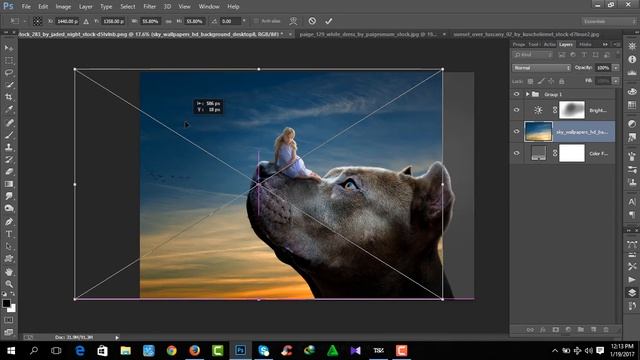Select the Zoom tool
The image size is (640, 360).
pos(9,284)
